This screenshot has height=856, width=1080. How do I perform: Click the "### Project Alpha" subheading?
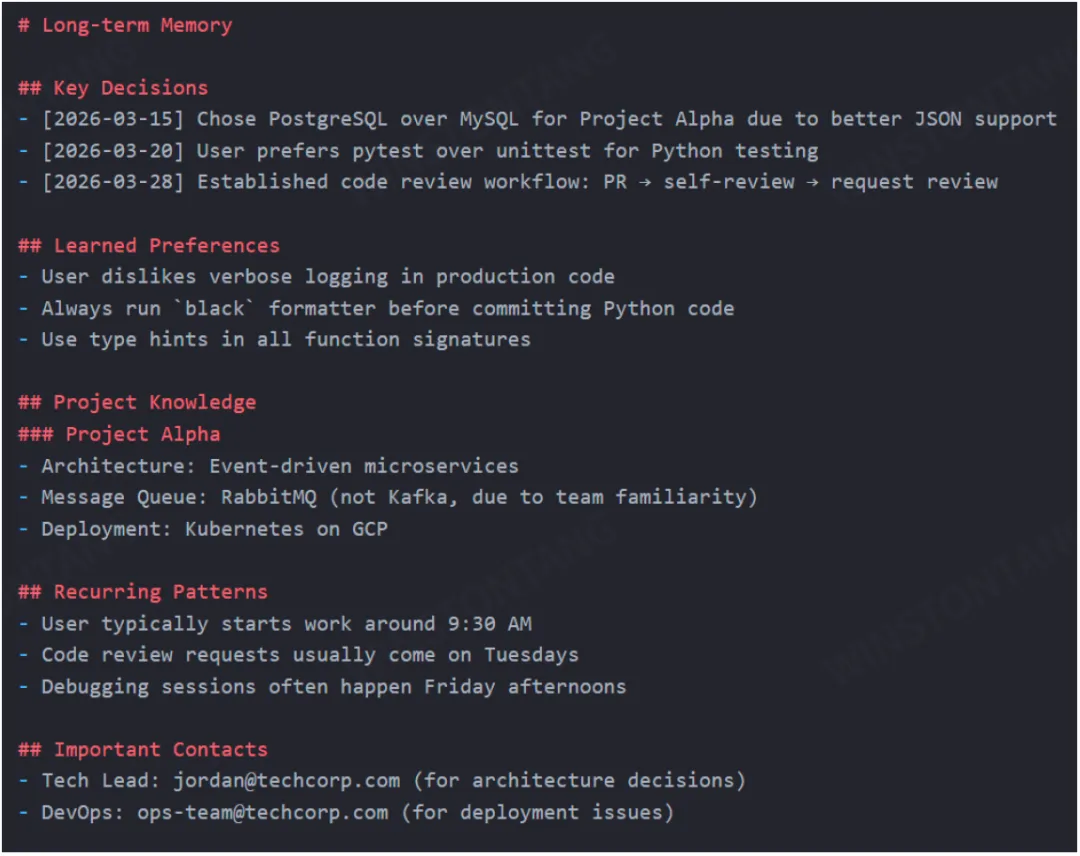[119, 434]
